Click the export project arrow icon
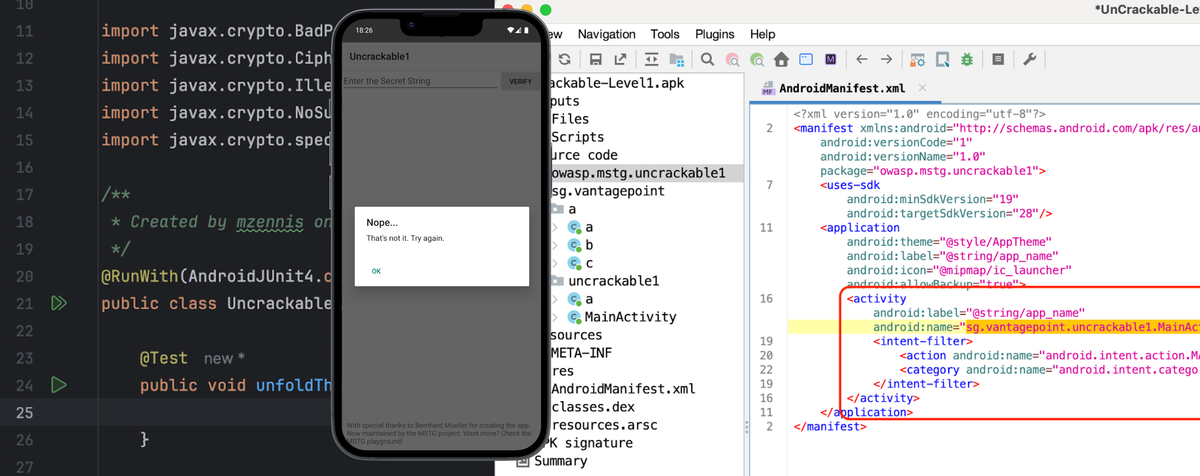The width and height of the screenshot is (1200, 476). 621,60
